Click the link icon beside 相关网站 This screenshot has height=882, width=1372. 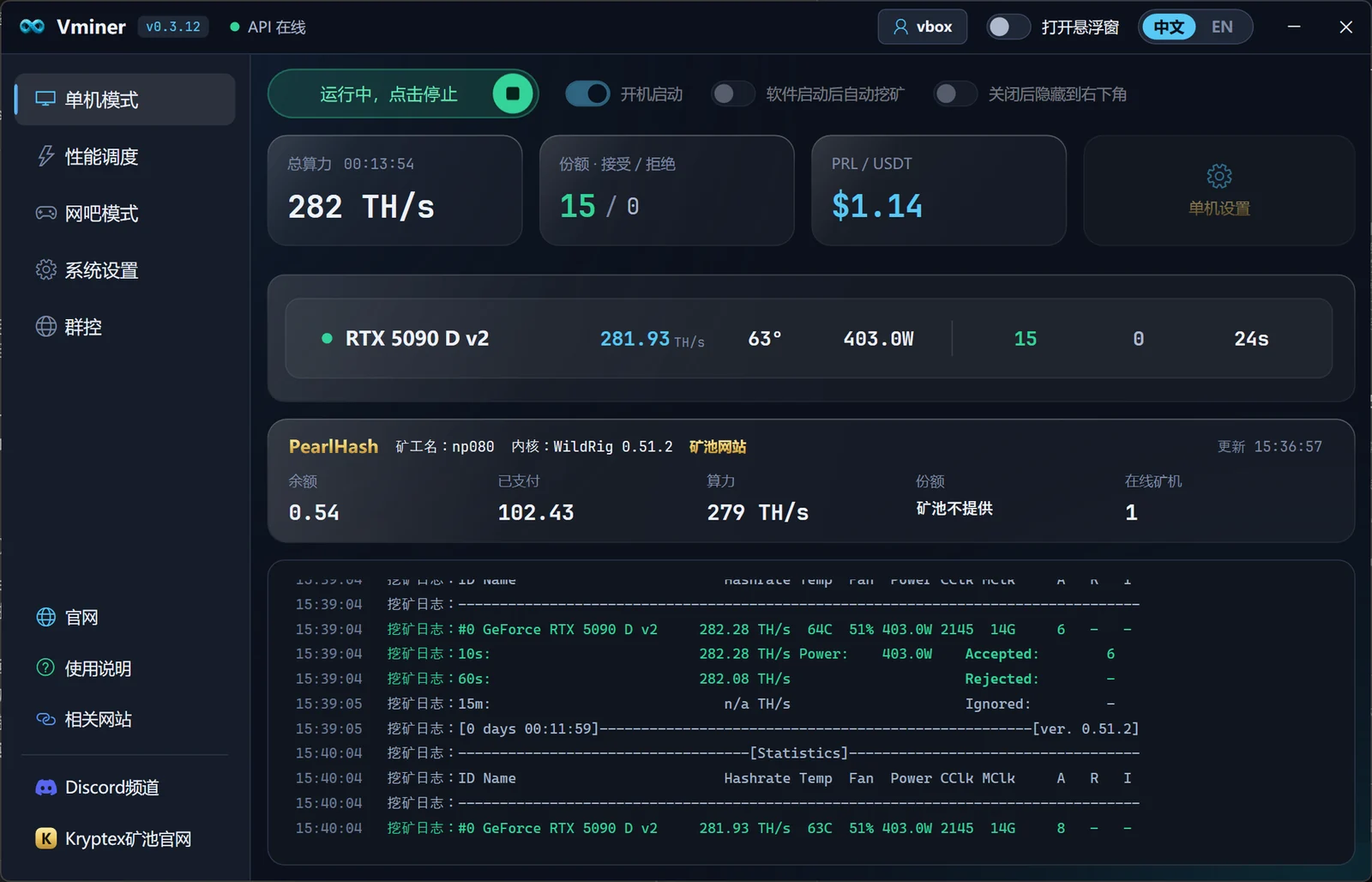click(45, 719)
